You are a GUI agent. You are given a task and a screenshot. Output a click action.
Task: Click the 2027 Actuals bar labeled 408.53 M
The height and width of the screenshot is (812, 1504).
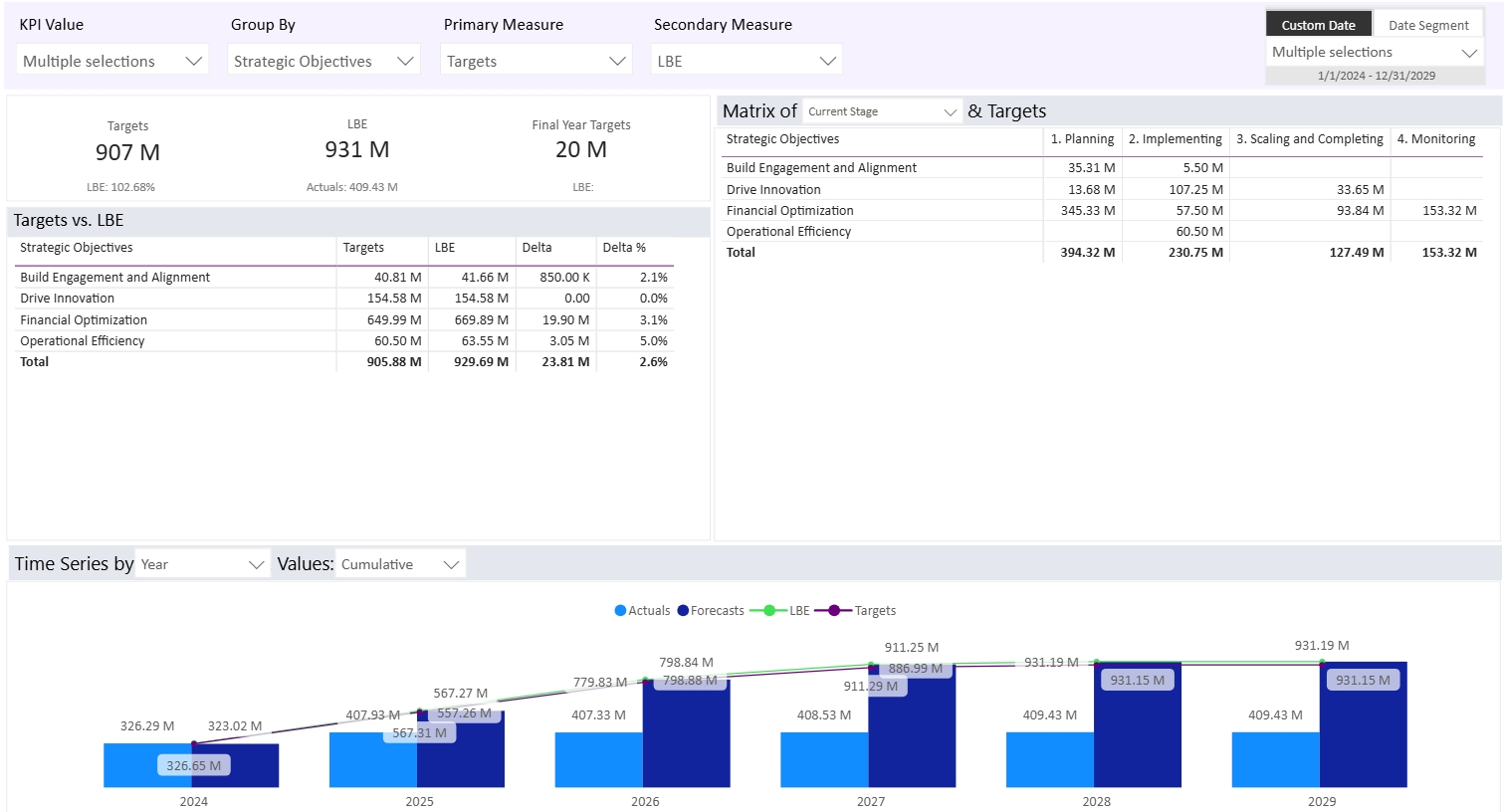824,759
